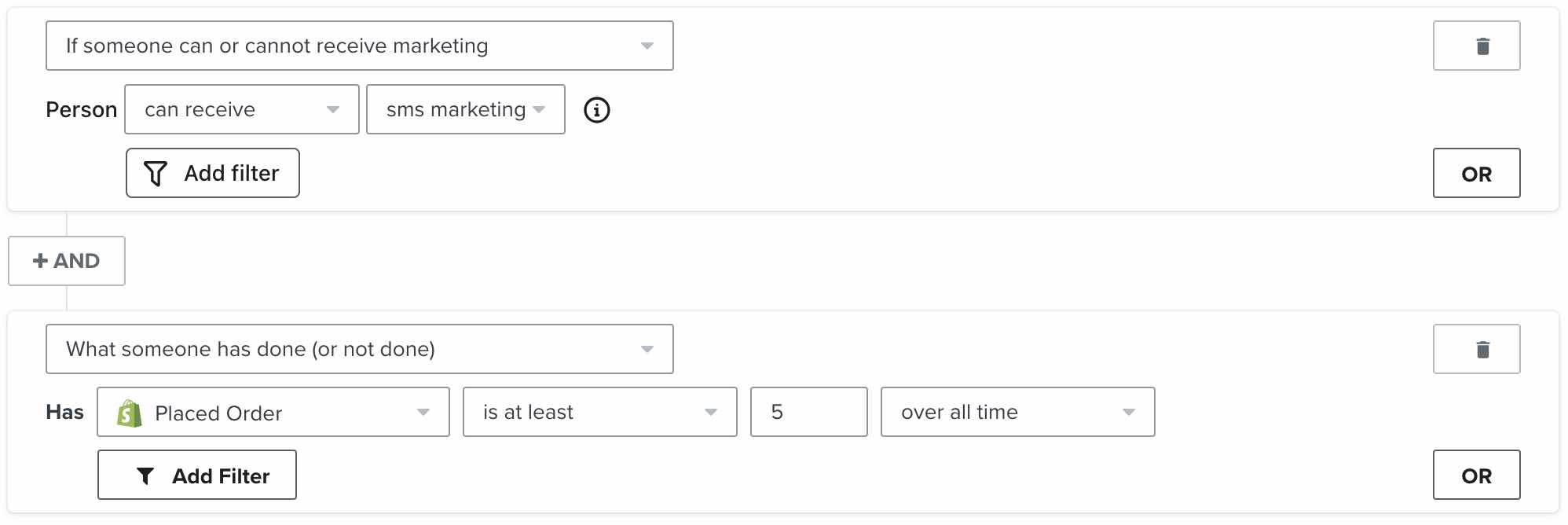Screen dimensions: 1568x525
Task: Click the solid funnel icon under Has
Action: pos(145,475)
